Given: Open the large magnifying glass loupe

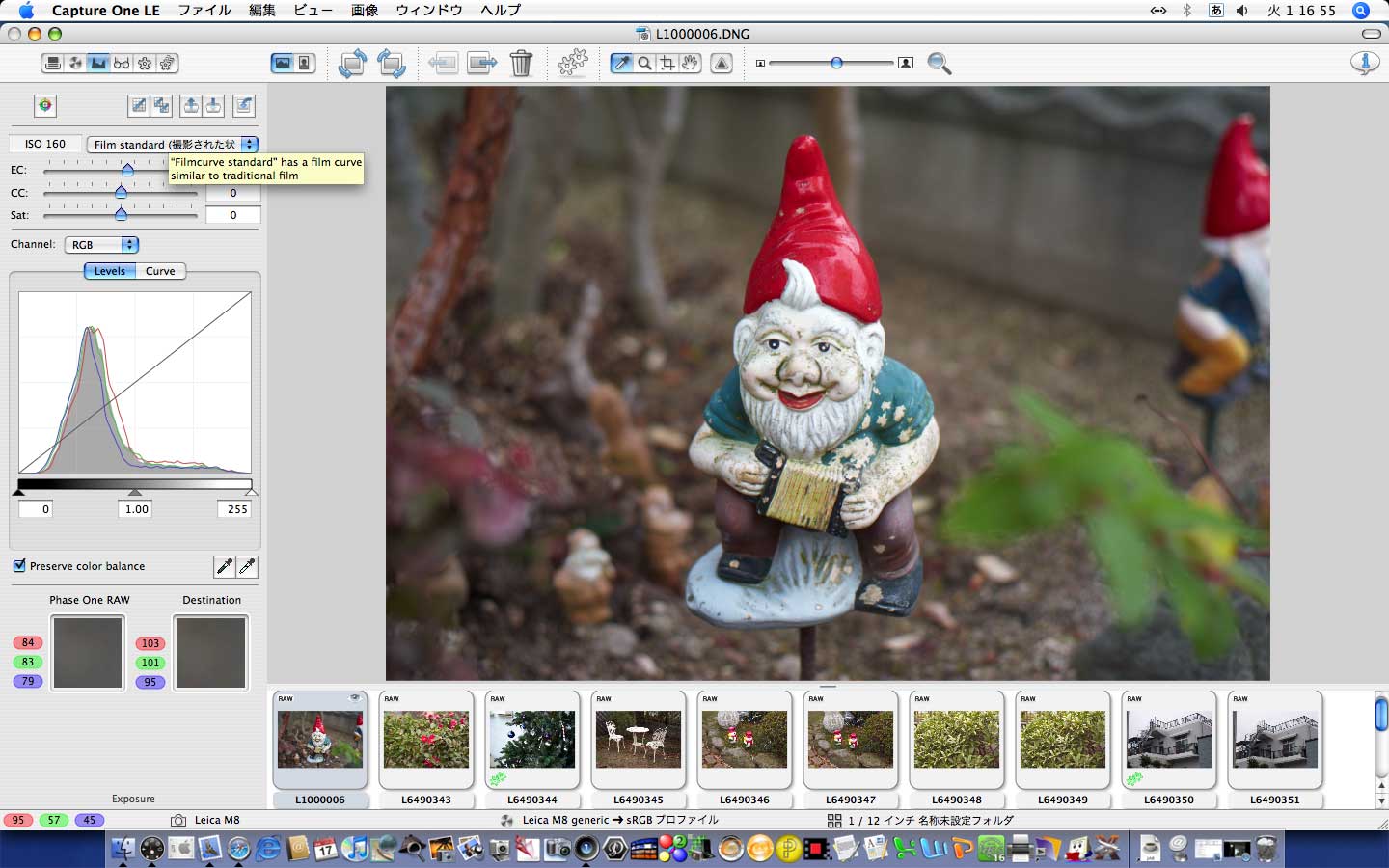Looking at the screenshot, I should point(940,64).
